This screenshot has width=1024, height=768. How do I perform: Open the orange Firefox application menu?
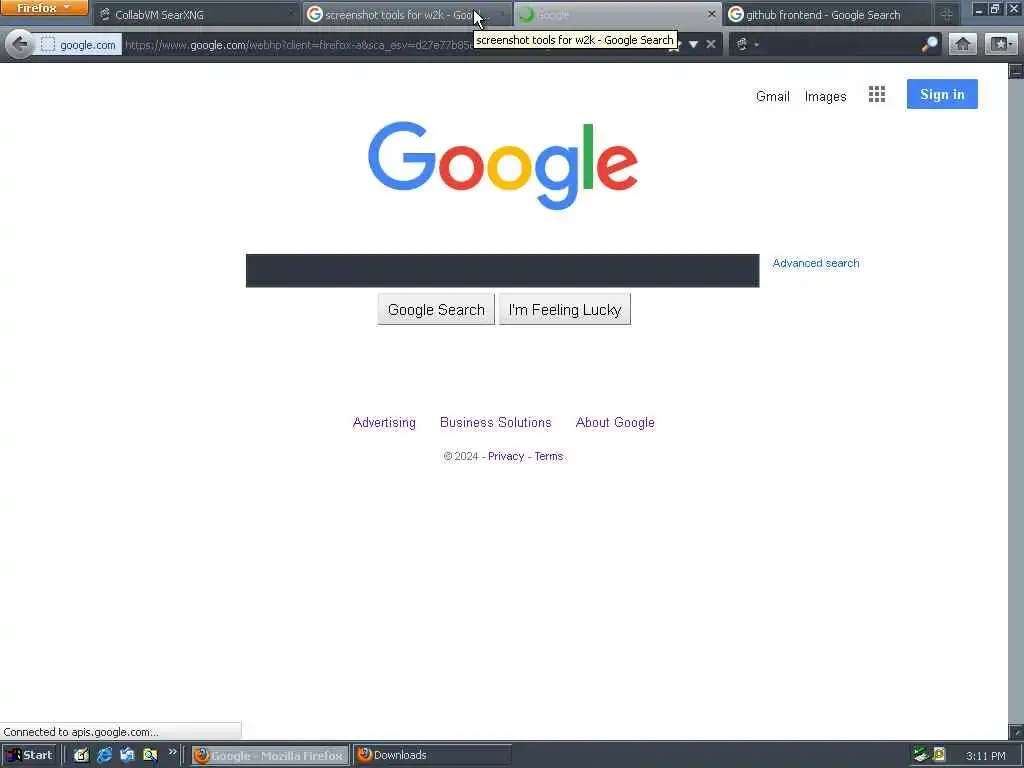44,8
